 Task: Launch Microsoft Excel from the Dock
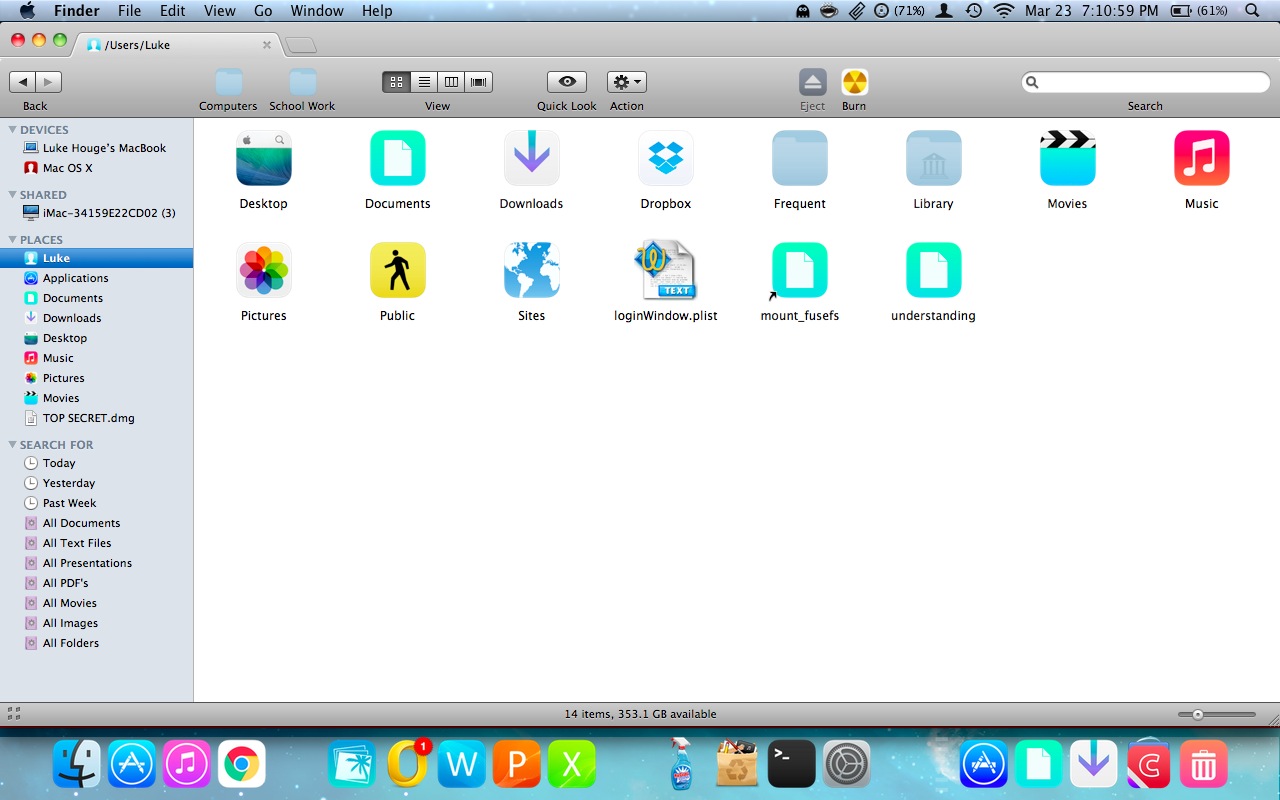[x=572, y=763]
